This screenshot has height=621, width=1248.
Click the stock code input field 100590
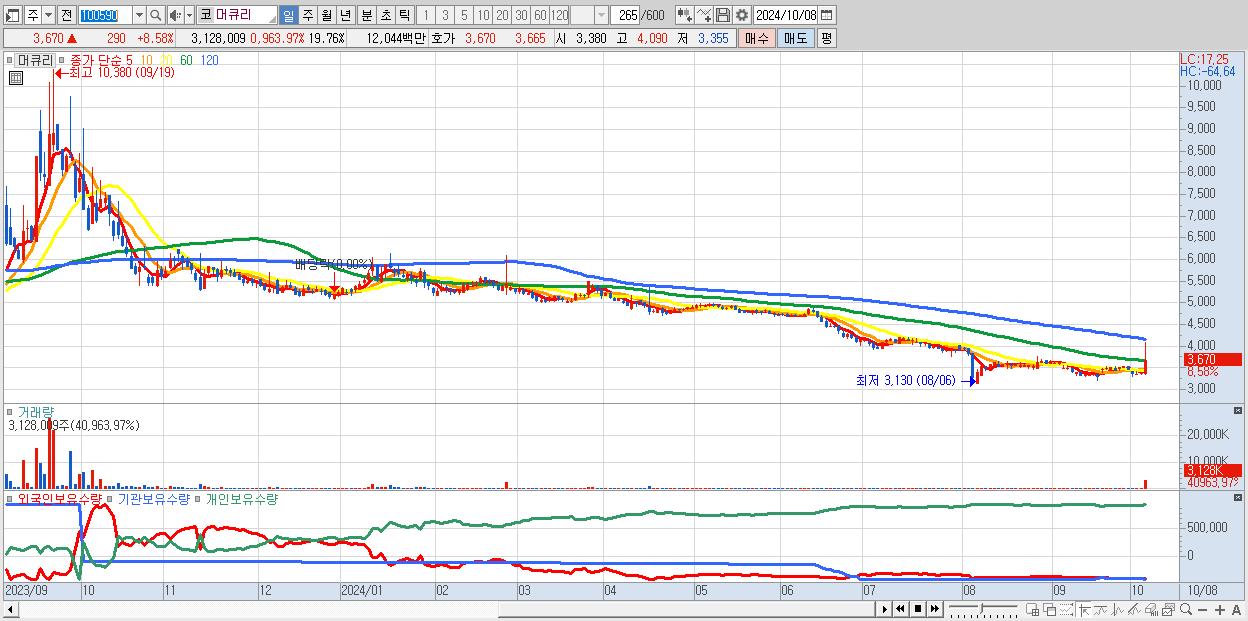[x=104, y=15]
